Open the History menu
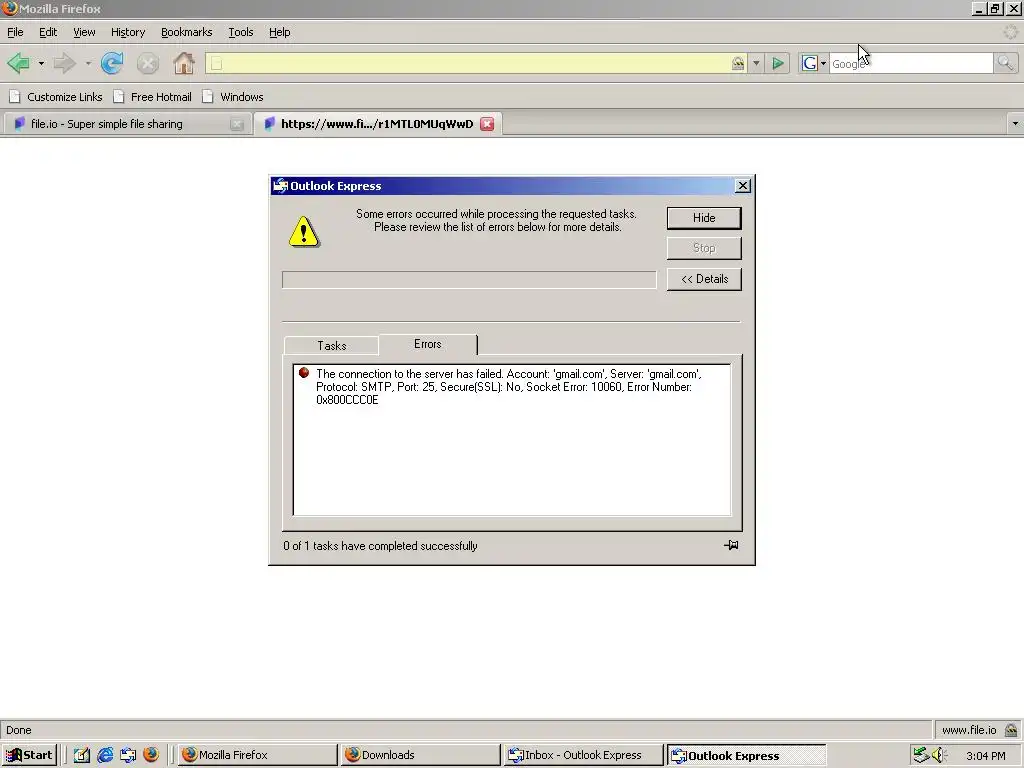The image size is (1024, 768). pyautogui.click(x=128, y=32)
